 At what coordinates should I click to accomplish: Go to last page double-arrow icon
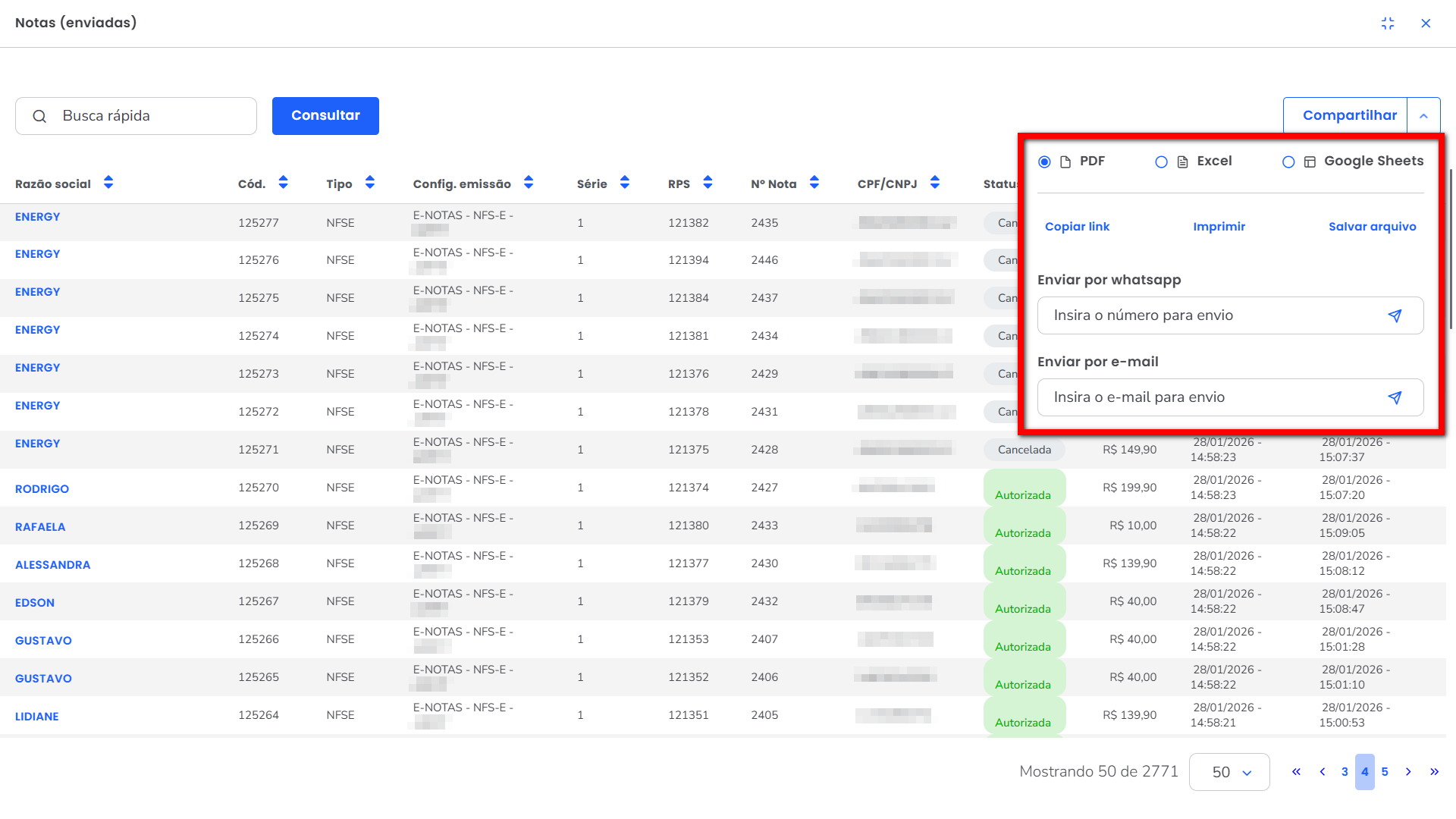point(1434,772)
